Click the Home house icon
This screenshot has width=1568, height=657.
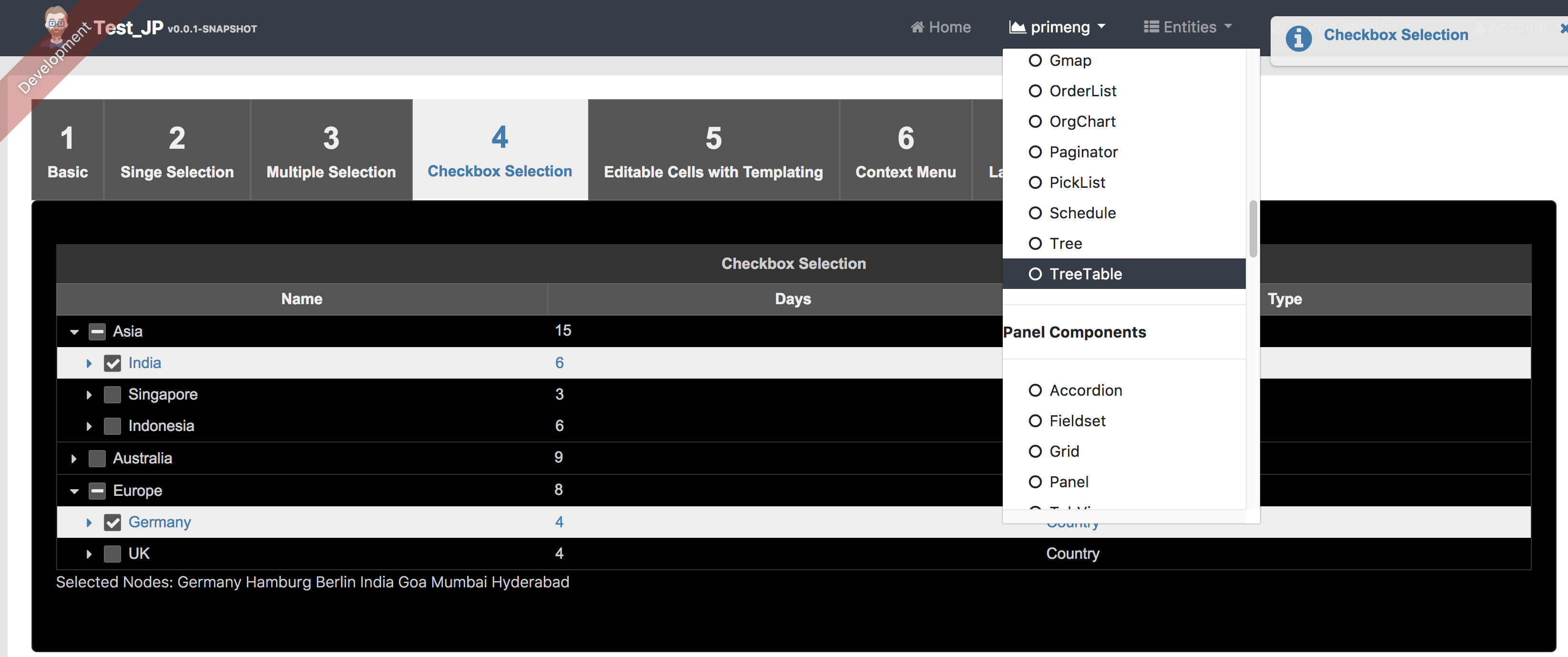[x=916, y=27]
